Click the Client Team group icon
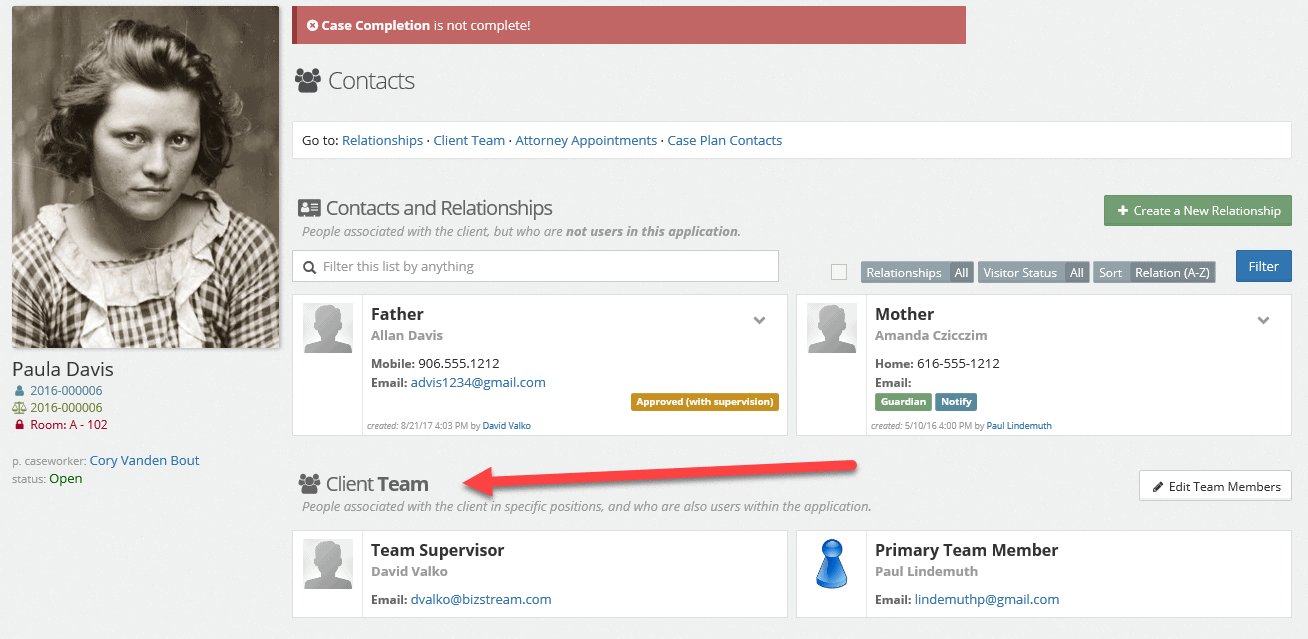The width and height of the screenshot is (1308, 639). (309, 485)
